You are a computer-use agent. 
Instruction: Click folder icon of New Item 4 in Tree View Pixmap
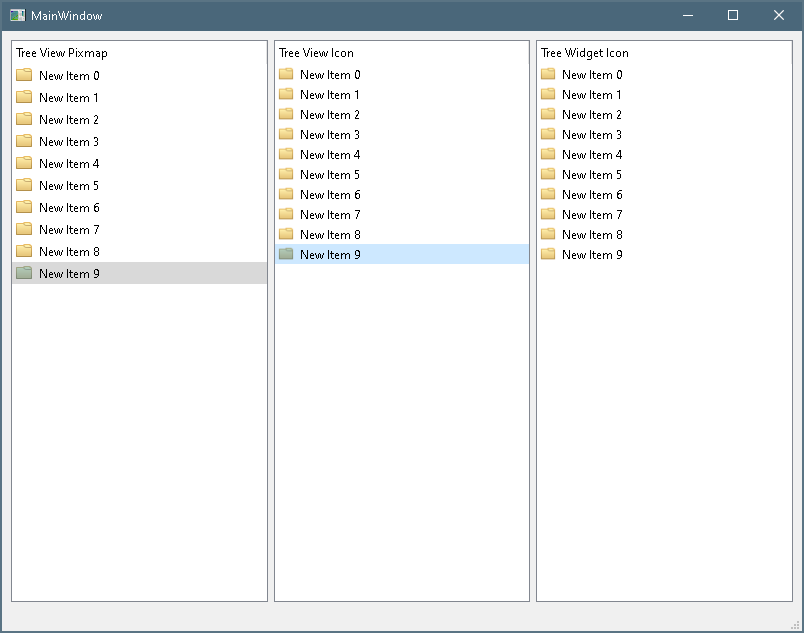(x=24, y=164)
